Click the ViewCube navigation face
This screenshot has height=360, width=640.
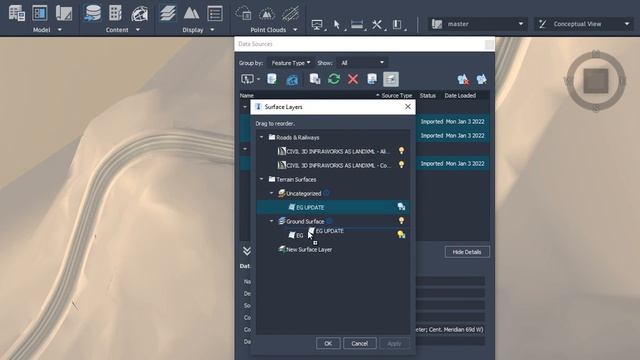pyautogui.click(x=596, y=81)
